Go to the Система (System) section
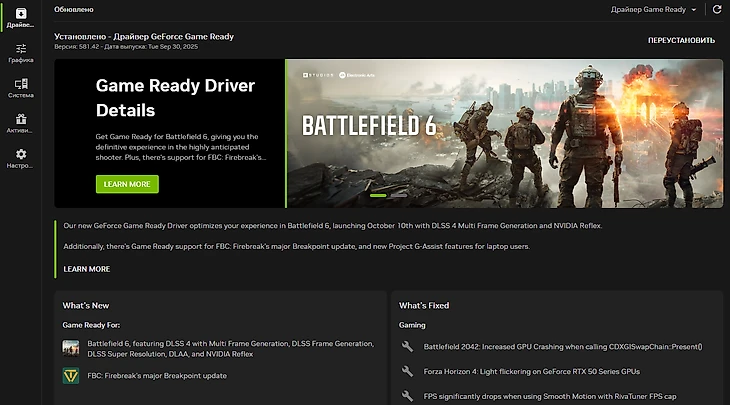 click(20, 89)
